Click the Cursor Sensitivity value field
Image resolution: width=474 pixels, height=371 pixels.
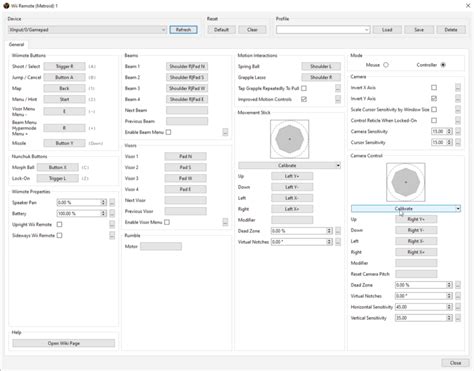tap(439, 142)
